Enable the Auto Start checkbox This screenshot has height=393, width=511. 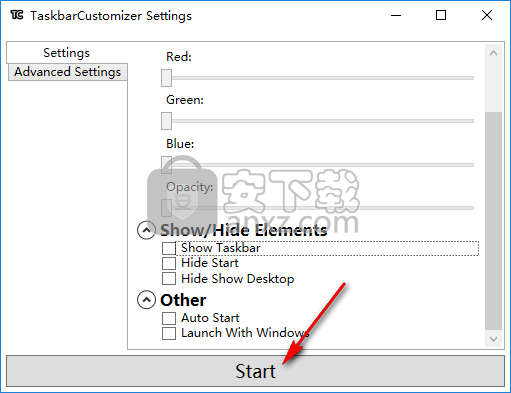pyautogui.click(x=169, y=318)
